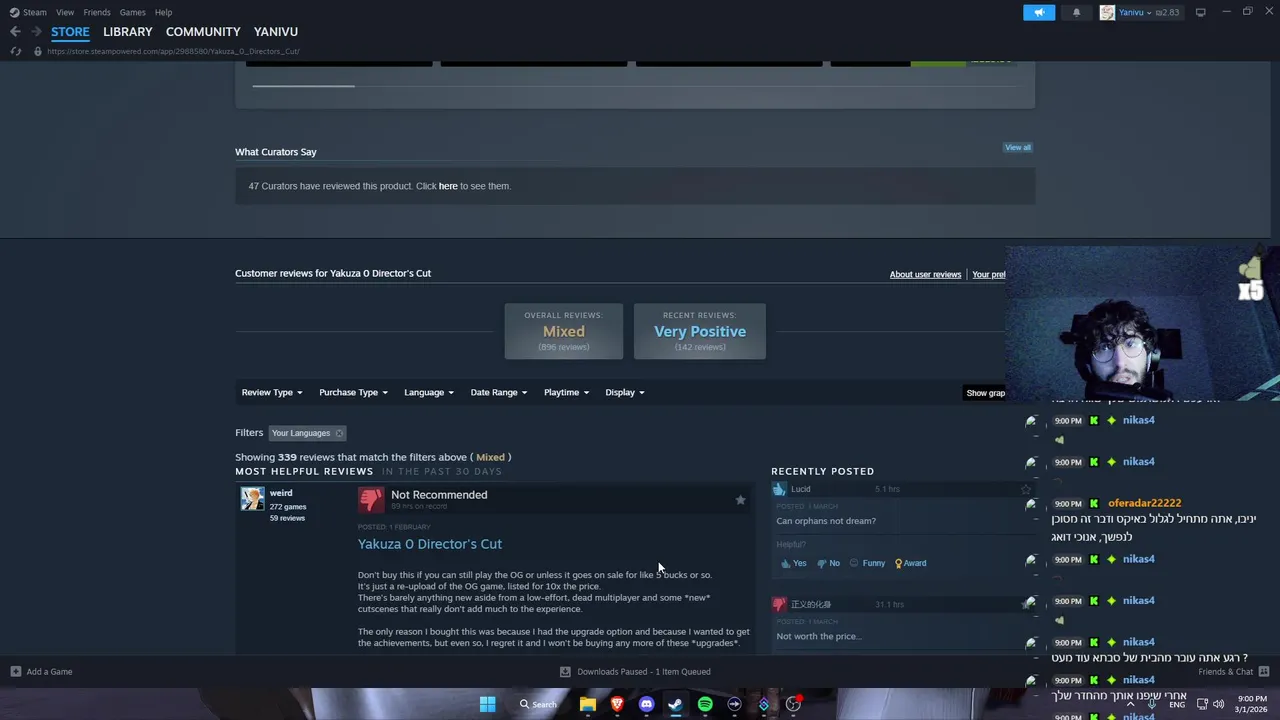Switch to Steam via the taskbar icon
The image size is (1280, 720).
click(x=676, y=704)
